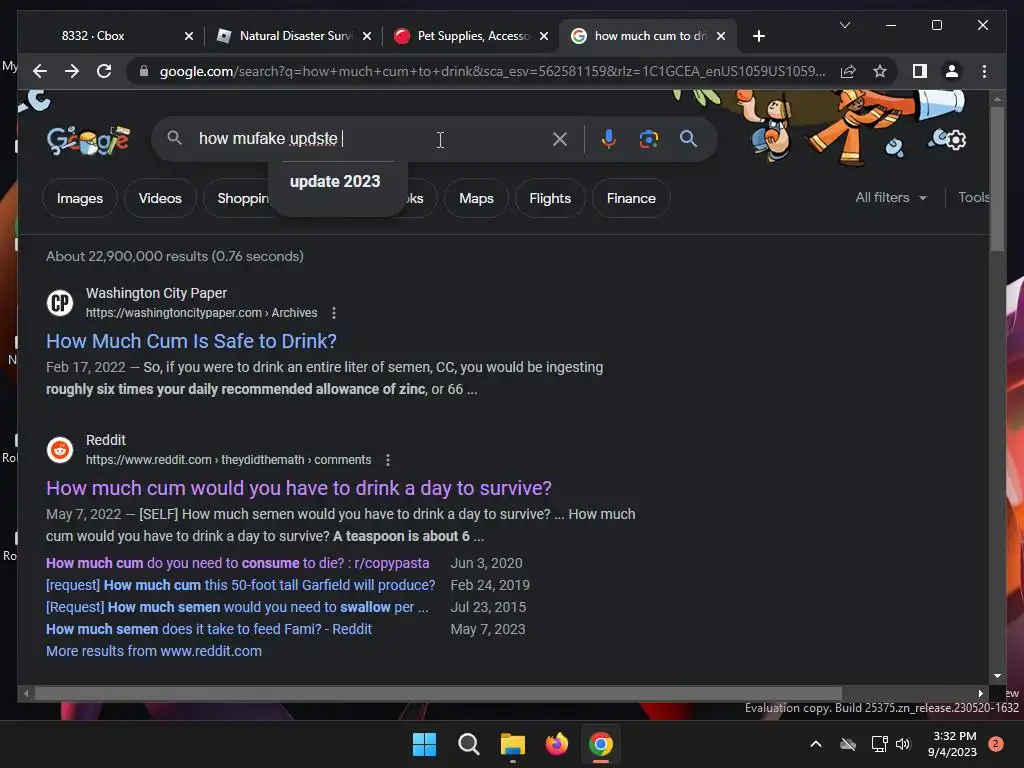Select the Flights filter
This screenshot has height=768, width=1024.
(x=550, y=199)
